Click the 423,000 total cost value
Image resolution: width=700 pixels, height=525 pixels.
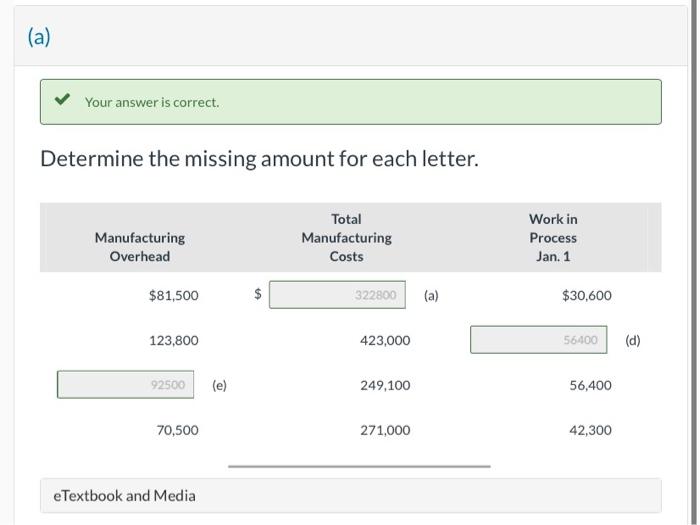385,341
